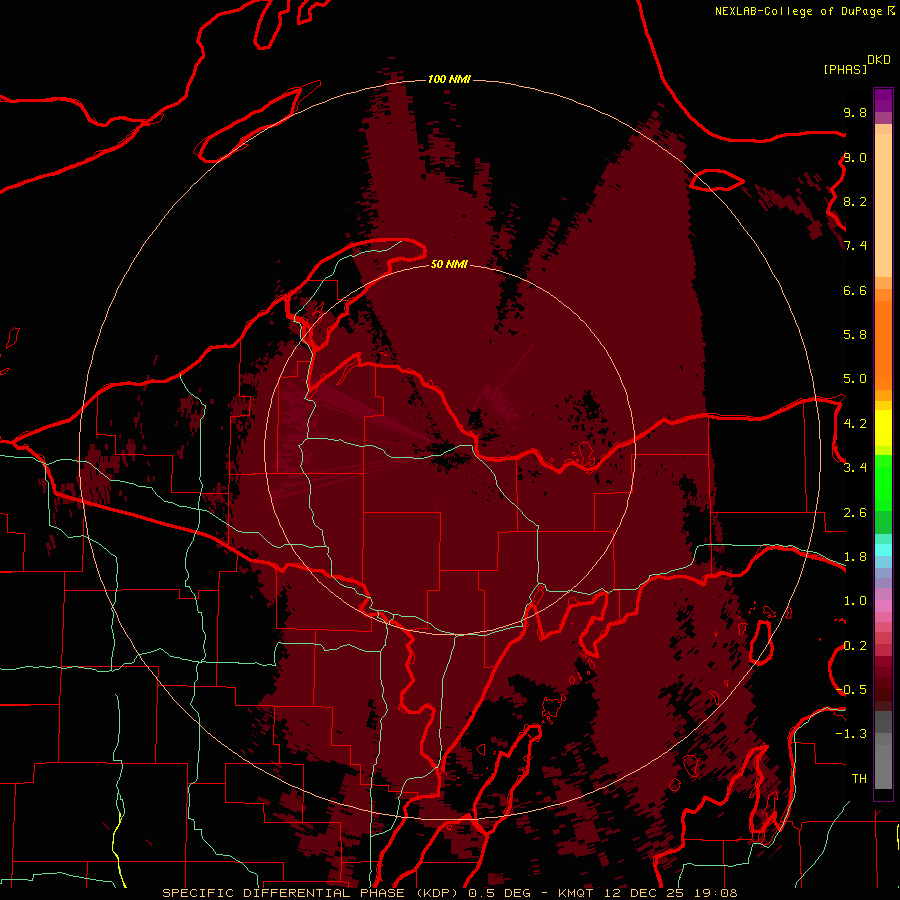Select the pink segment of the color bar
This screenshot has width=900, height=900.
[883, 606]
